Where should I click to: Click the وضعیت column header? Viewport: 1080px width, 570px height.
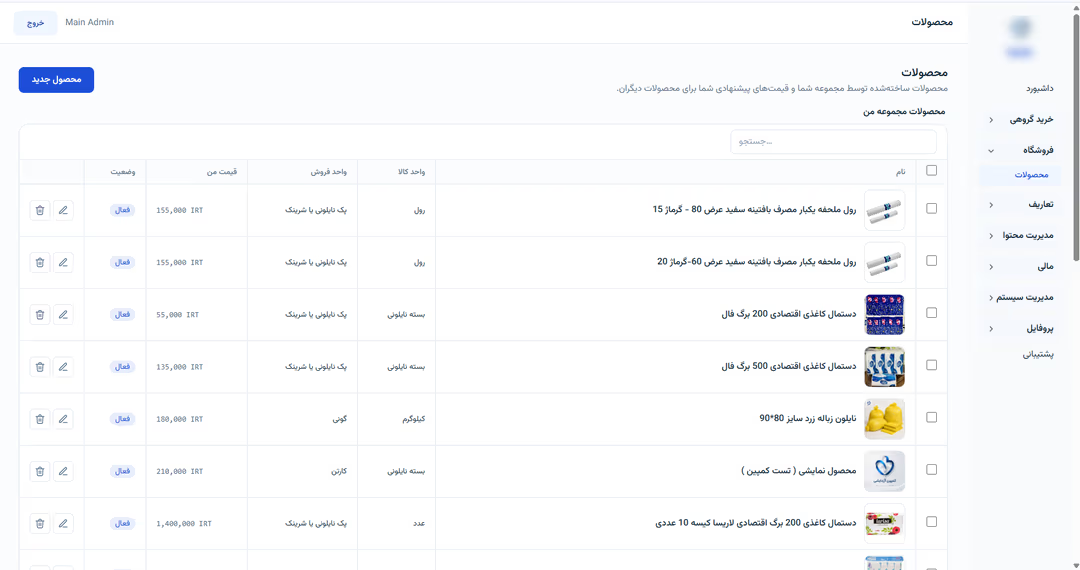point(123,171)
